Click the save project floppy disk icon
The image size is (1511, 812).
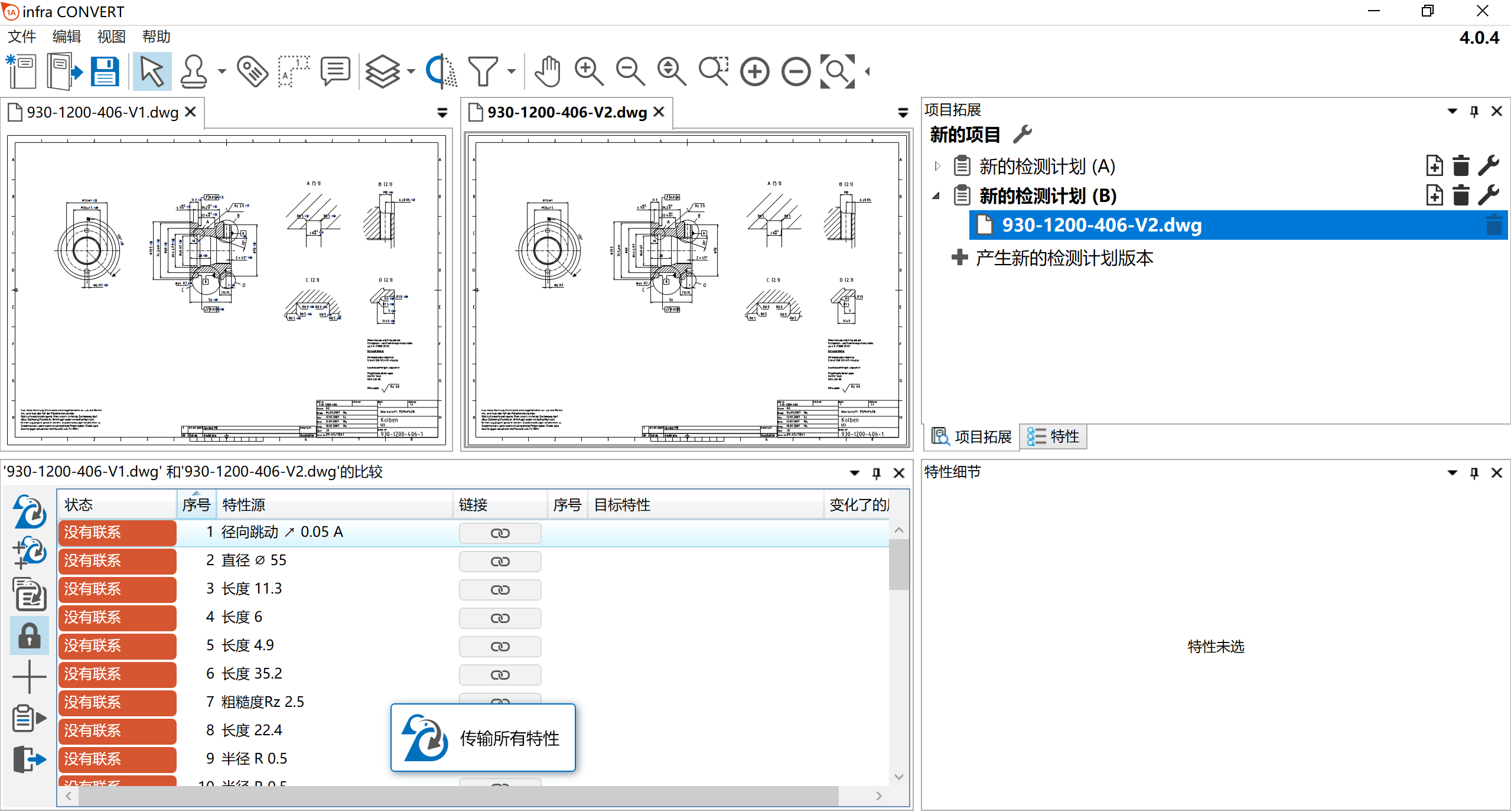105,71
